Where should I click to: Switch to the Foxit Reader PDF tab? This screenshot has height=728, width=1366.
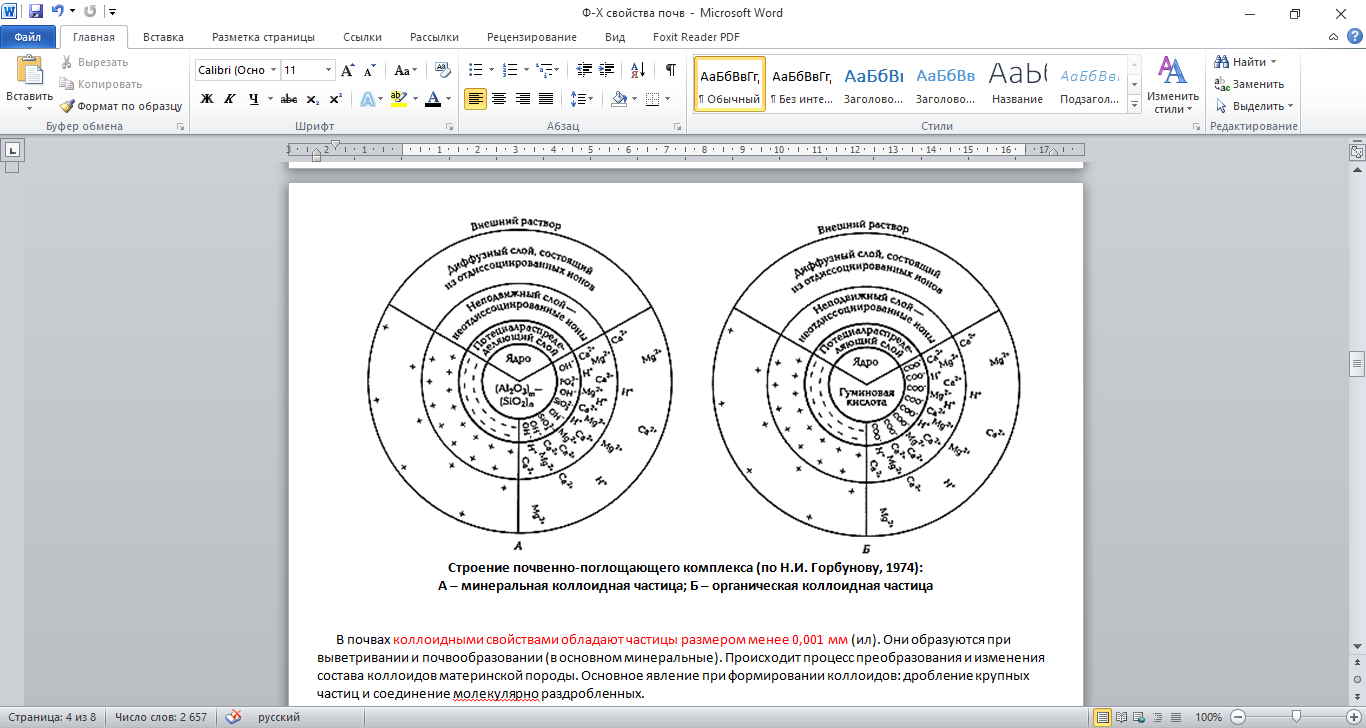(x=694, y=37)
